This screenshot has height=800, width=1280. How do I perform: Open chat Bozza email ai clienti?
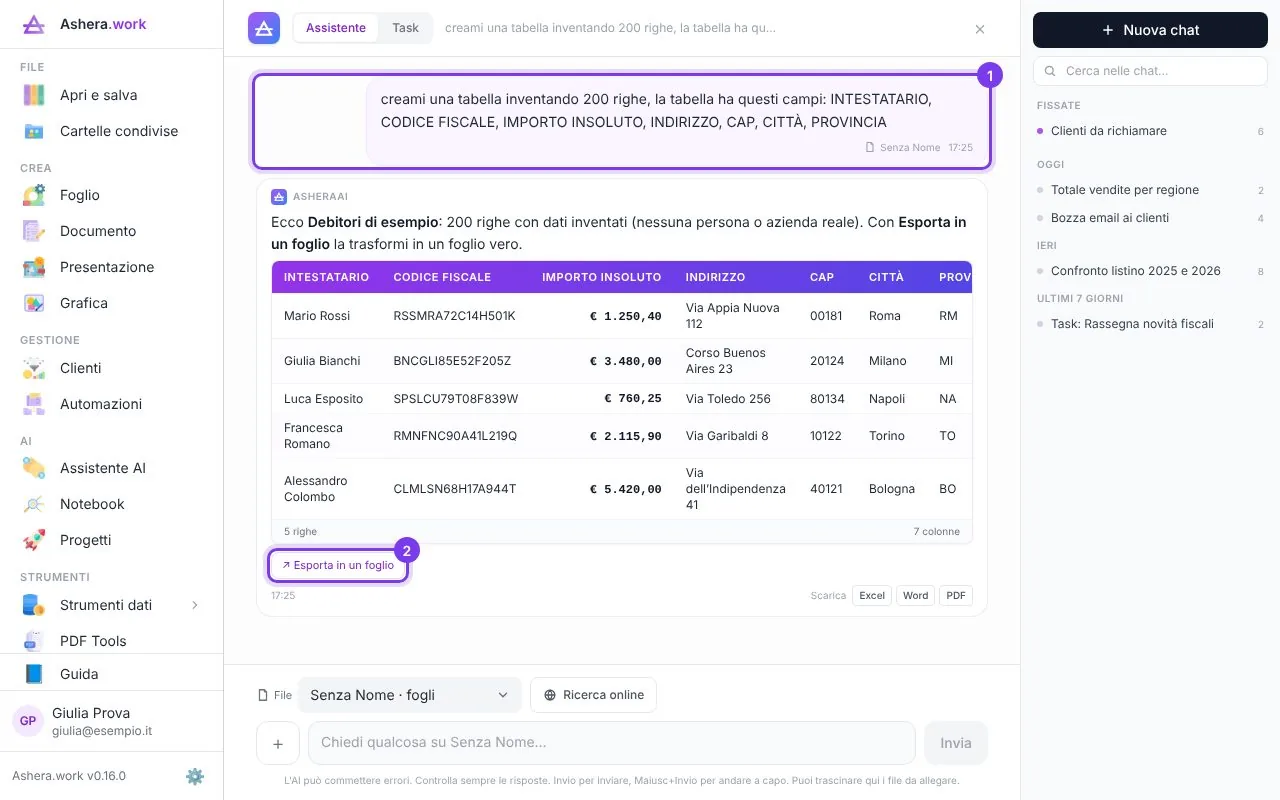pyautogui.click(x=1150, y=218)
